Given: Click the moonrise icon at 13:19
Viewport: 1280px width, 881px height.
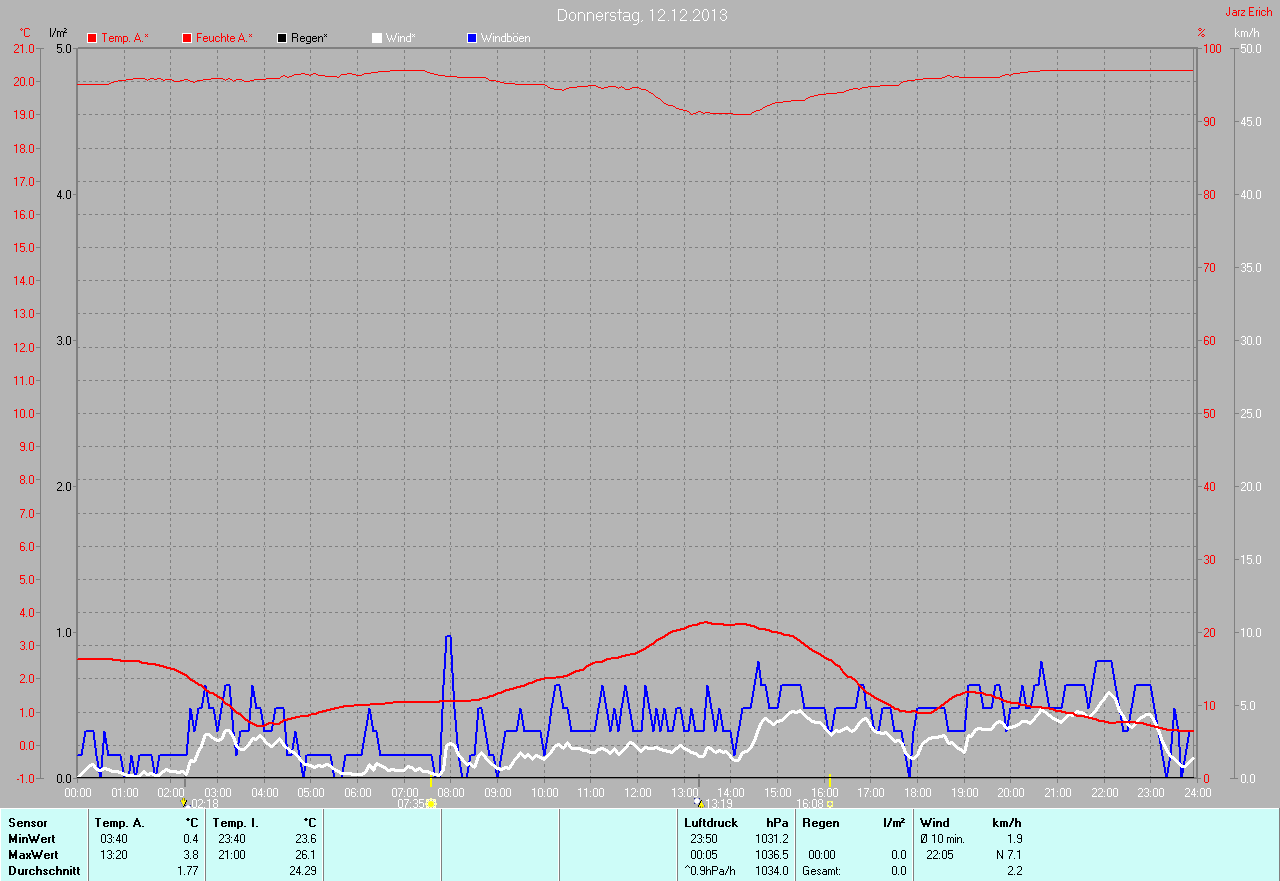Looking at the screenshot, I should tap(698, 802).
